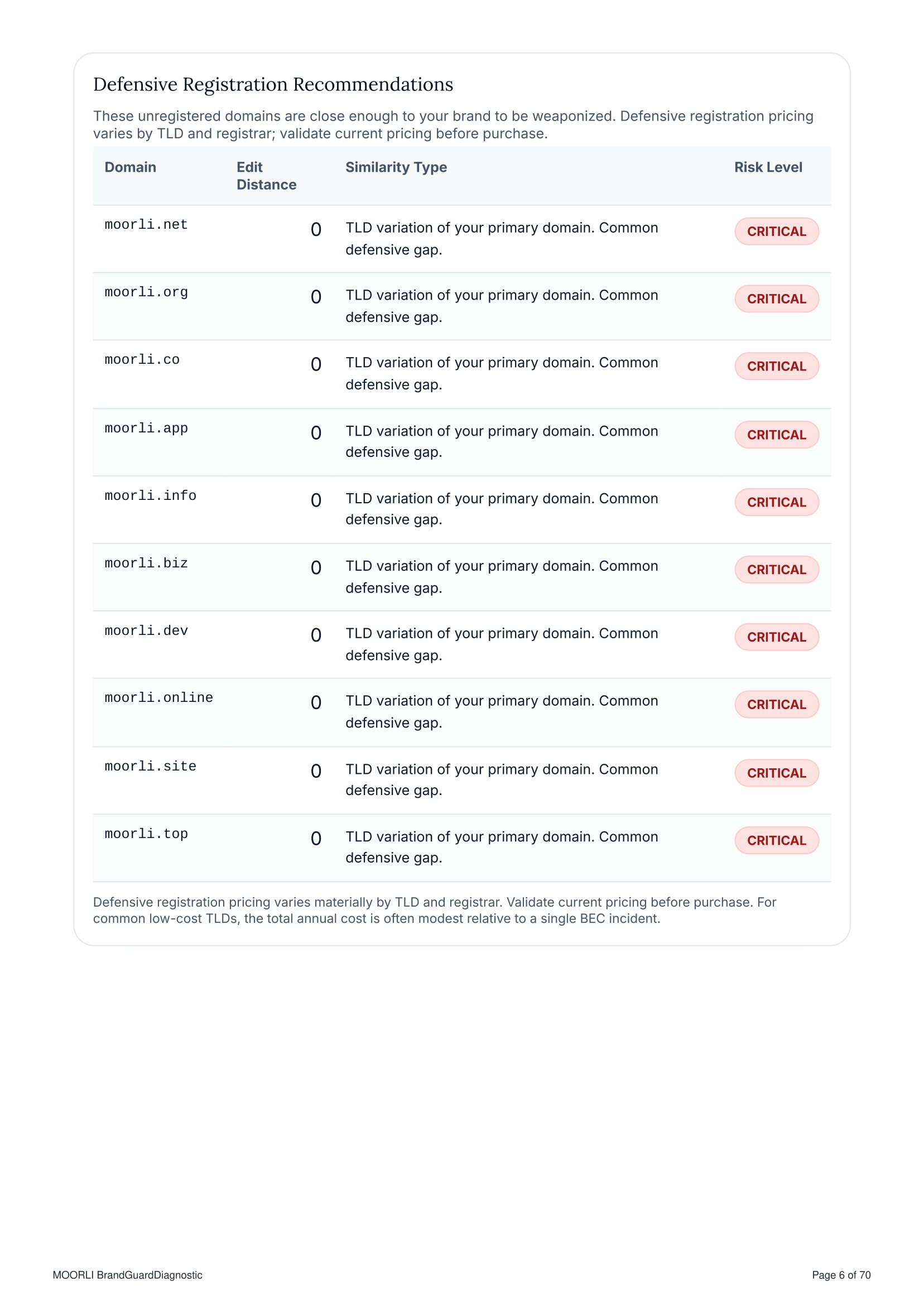Image resolution: width=924 pixels, height=1305 pixels.
Task: Click the moorli.info domain entry
Action: [x=150, y=496]
